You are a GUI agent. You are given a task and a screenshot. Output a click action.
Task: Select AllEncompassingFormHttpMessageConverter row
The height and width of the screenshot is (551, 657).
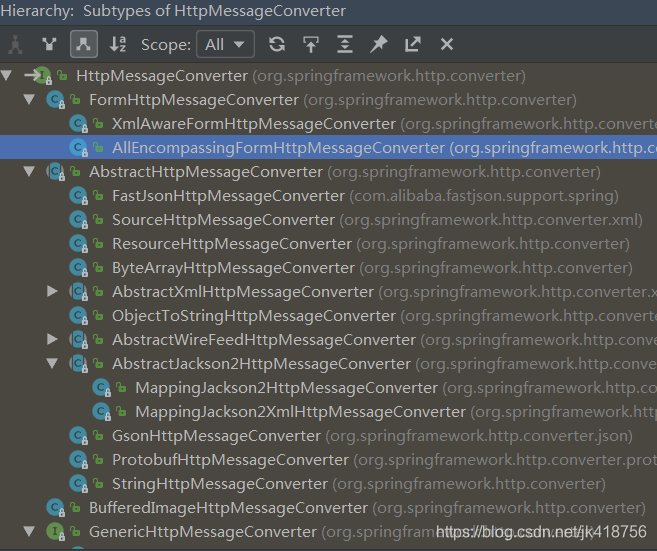pos(328,148)
